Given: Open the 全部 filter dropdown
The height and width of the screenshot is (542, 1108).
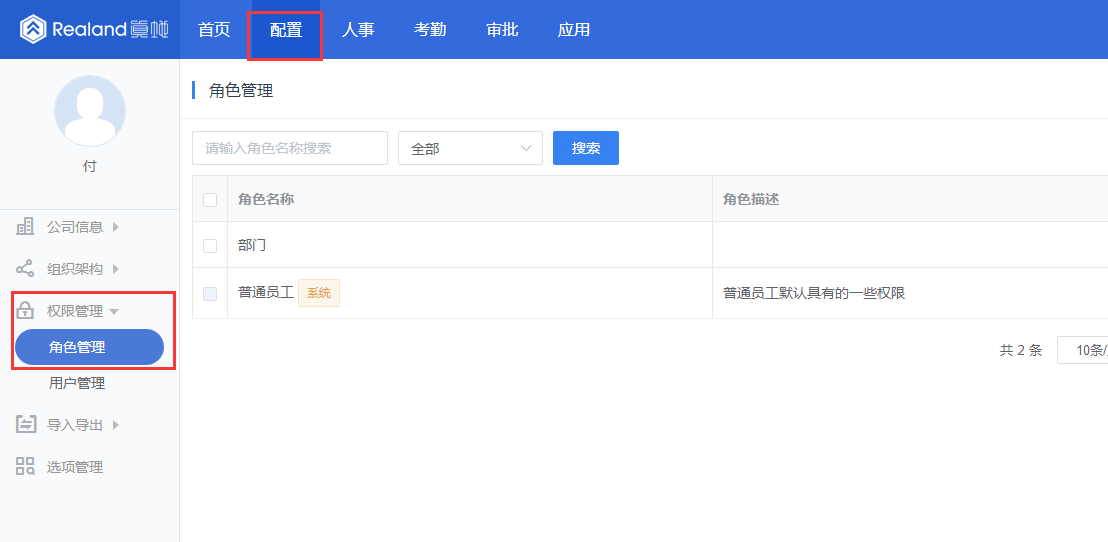Looking at the screenshot, I should [471, 148].
